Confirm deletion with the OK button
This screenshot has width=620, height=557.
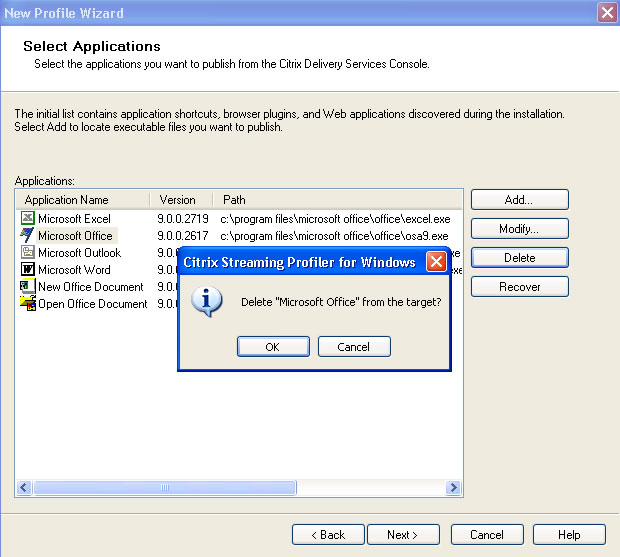click(x=273, y=347)
